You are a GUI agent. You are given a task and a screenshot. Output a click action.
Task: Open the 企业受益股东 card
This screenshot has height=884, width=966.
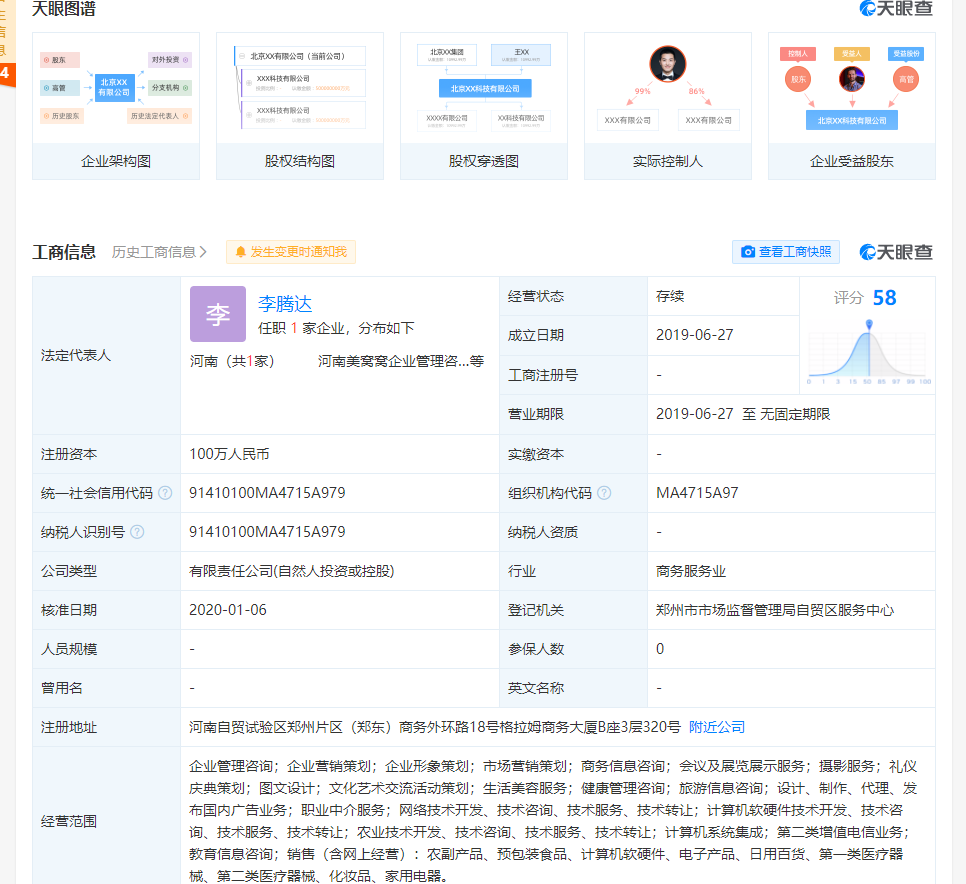[851, 100]
